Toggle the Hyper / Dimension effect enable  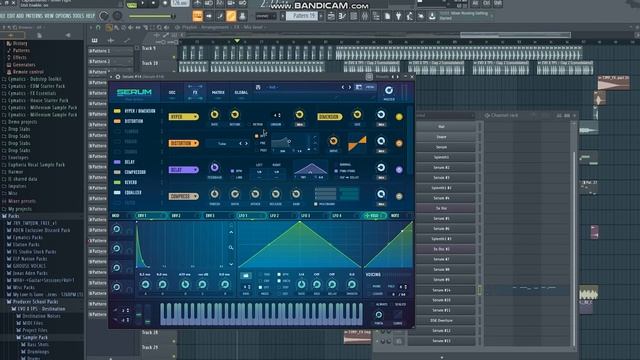117,111
